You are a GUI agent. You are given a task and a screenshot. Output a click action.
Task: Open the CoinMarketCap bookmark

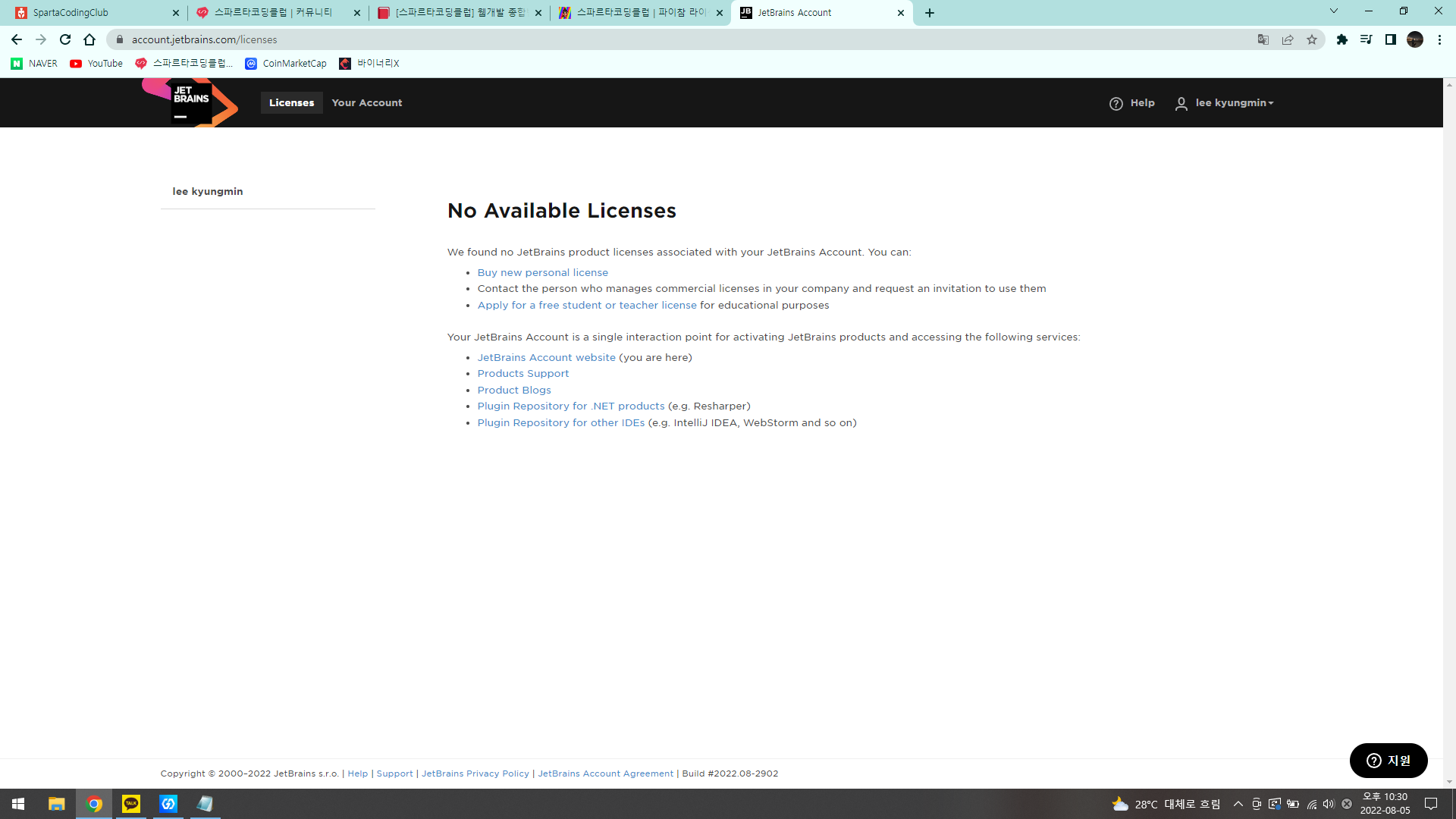[286, 64]
